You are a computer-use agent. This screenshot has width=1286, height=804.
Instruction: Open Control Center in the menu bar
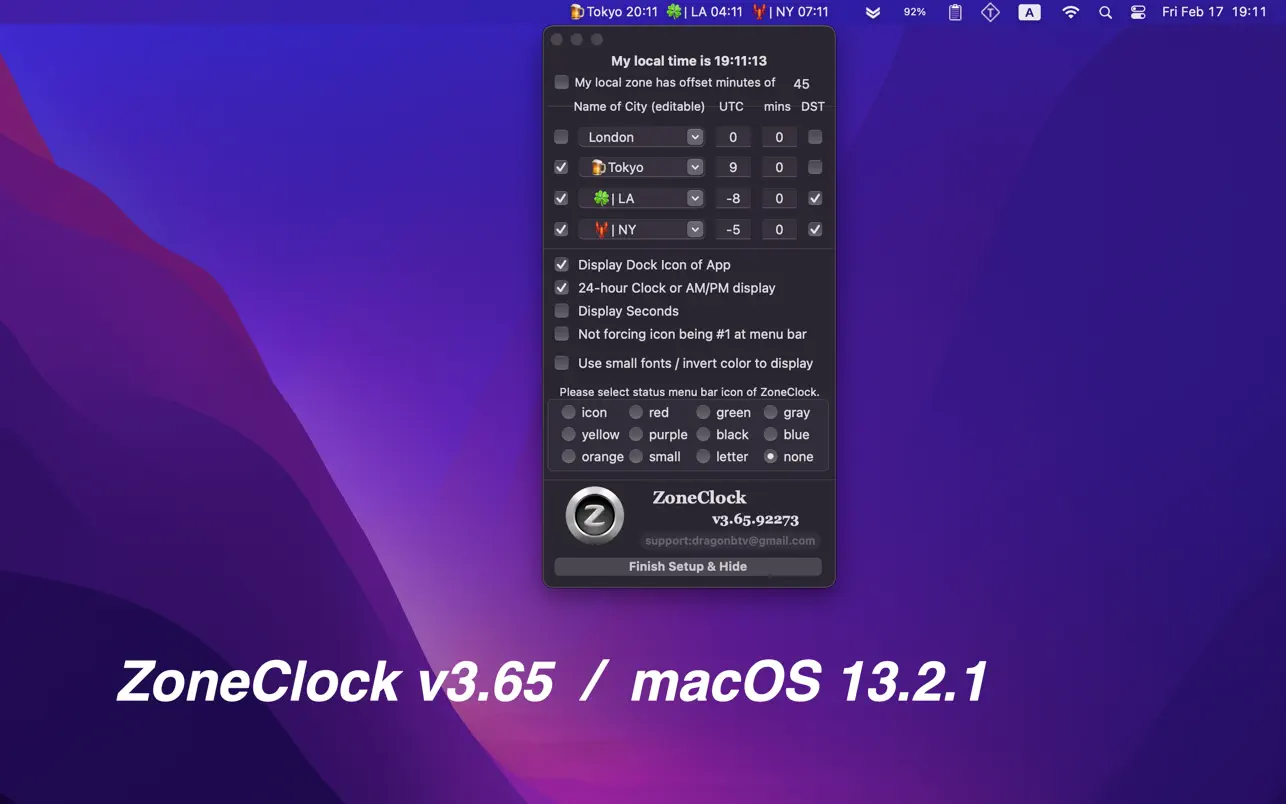1138,12
